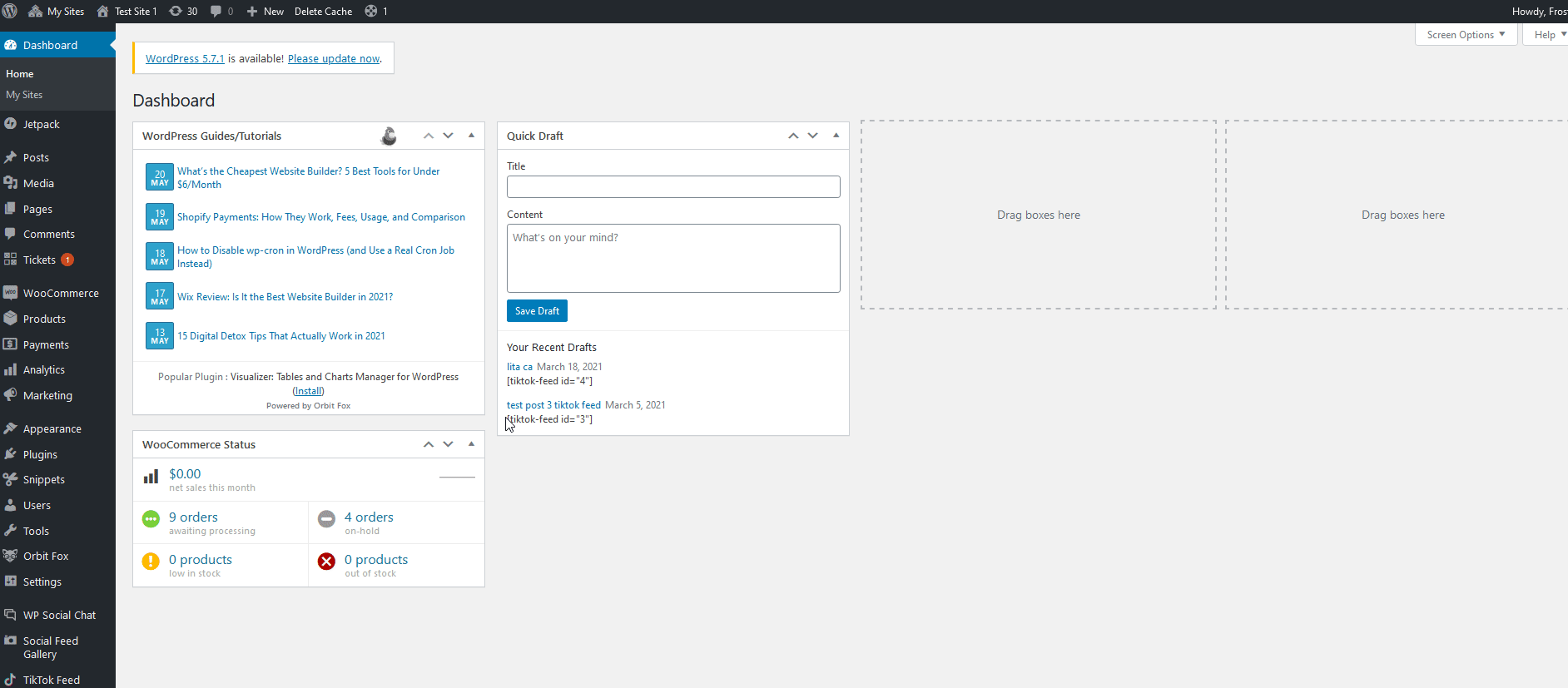Focus the Quick Draft Title field

coord(673,186)
